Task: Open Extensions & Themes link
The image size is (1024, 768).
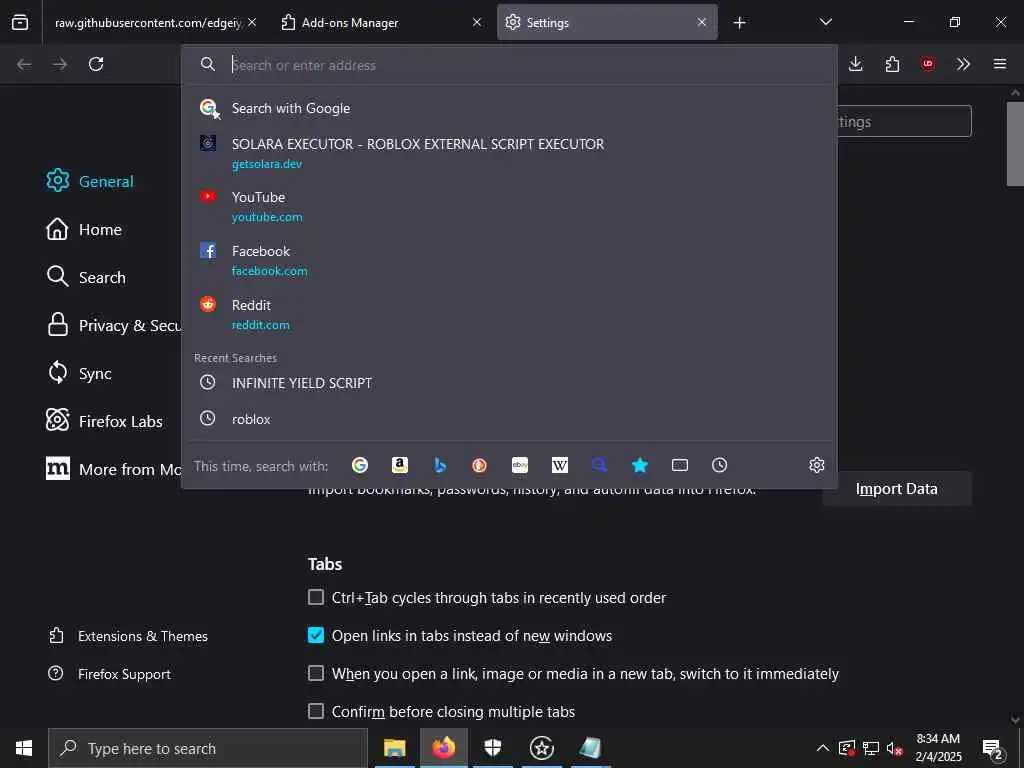Action: tap(128, 636)
